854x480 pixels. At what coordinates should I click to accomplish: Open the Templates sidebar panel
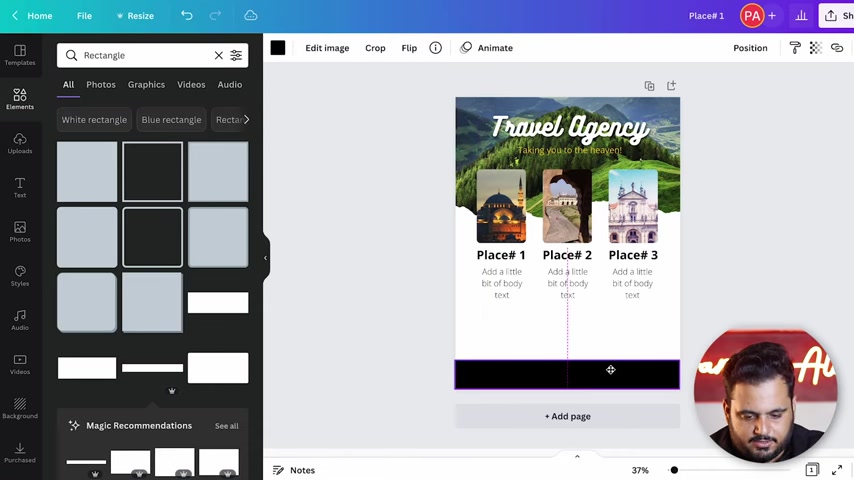click(x=20, y=55)
